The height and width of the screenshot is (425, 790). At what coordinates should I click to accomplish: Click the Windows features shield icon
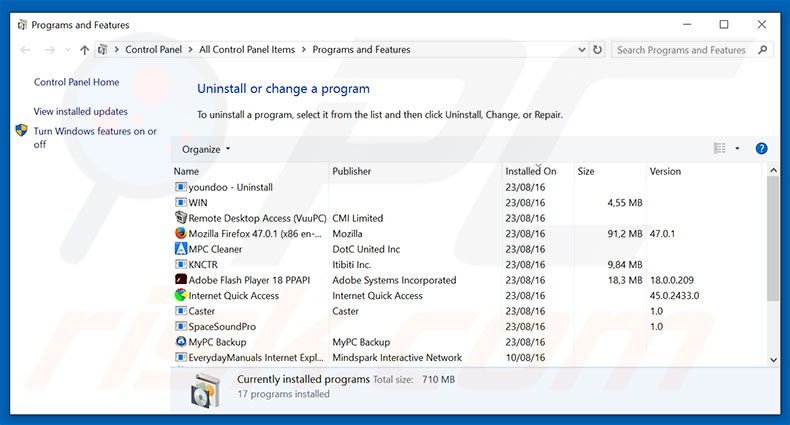click(22, 130)
